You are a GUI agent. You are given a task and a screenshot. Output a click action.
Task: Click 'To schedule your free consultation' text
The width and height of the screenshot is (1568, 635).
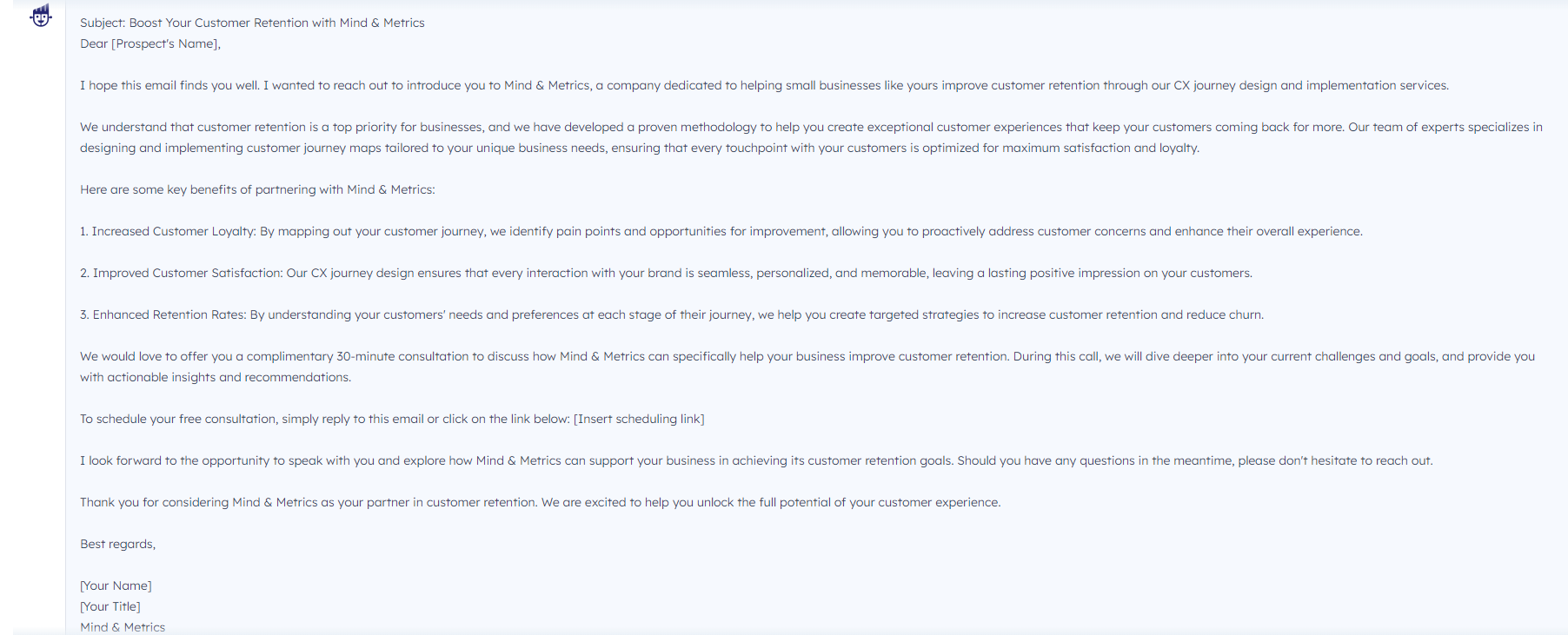point(178,419)
